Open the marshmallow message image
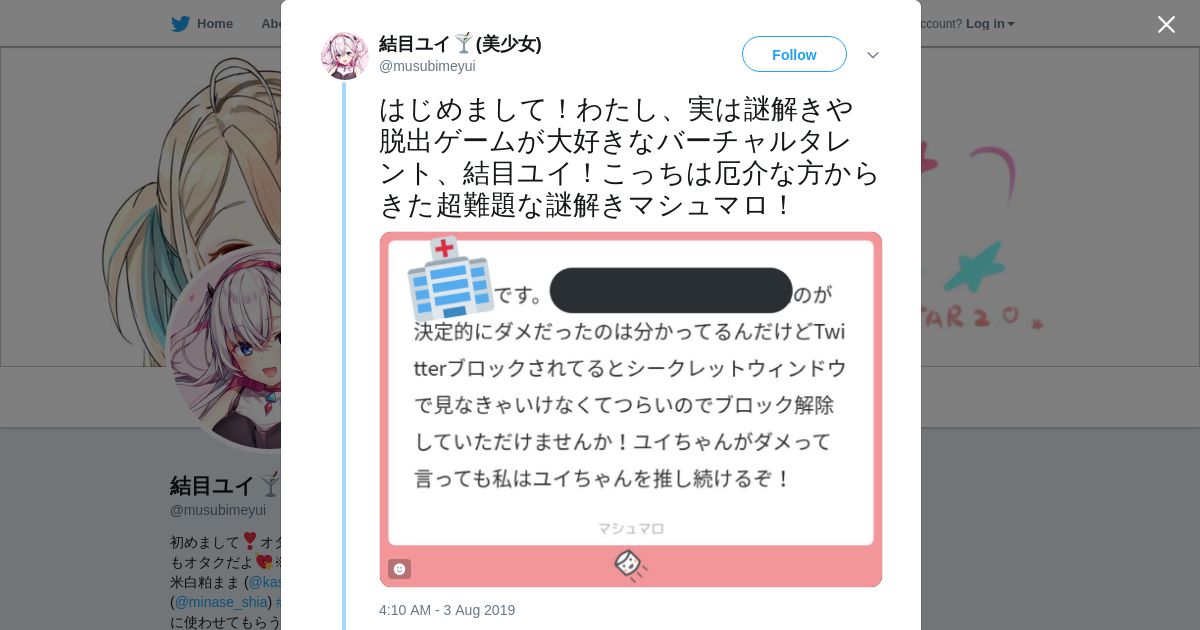 click(x=631, y=409)
